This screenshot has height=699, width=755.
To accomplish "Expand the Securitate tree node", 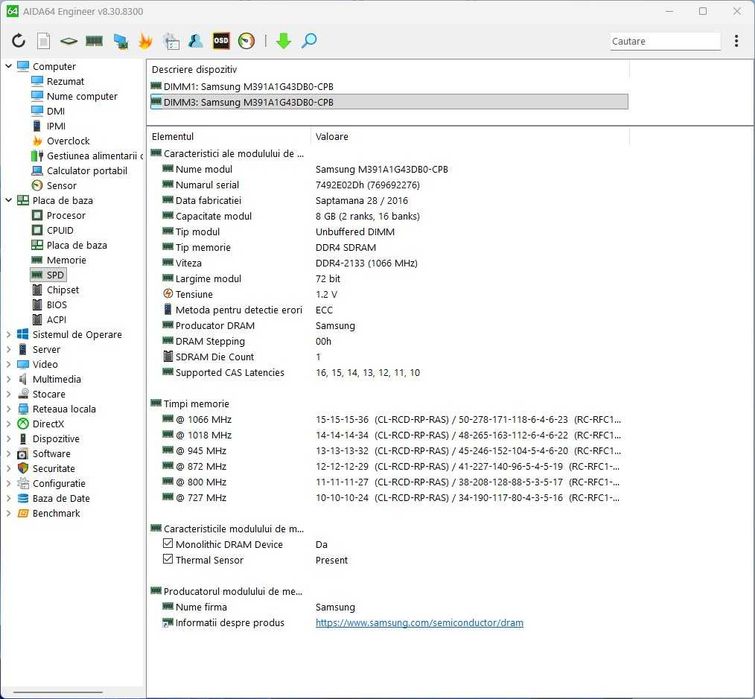I will tap(8, 468).
